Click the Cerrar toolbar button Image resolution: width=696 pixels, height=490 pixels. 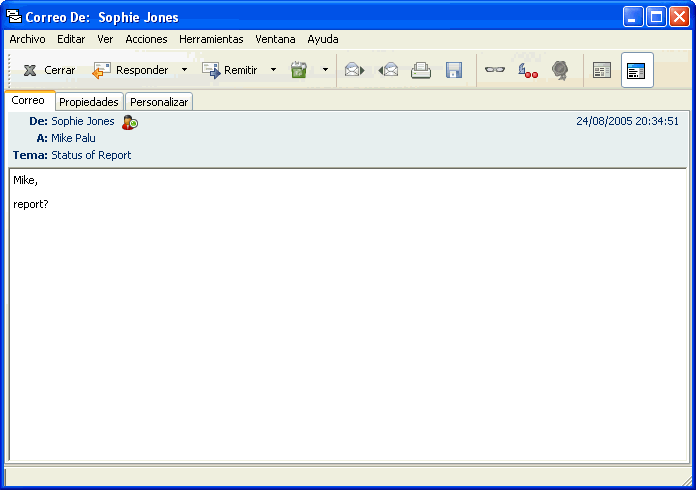[x=49, y=70]
